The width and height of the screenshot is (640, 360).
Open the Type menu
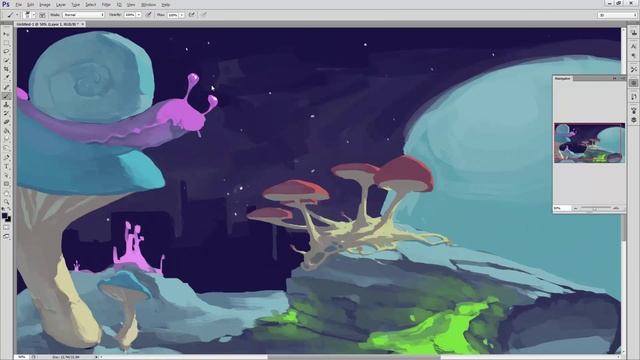pyautogui.click(x=76, y=4)
